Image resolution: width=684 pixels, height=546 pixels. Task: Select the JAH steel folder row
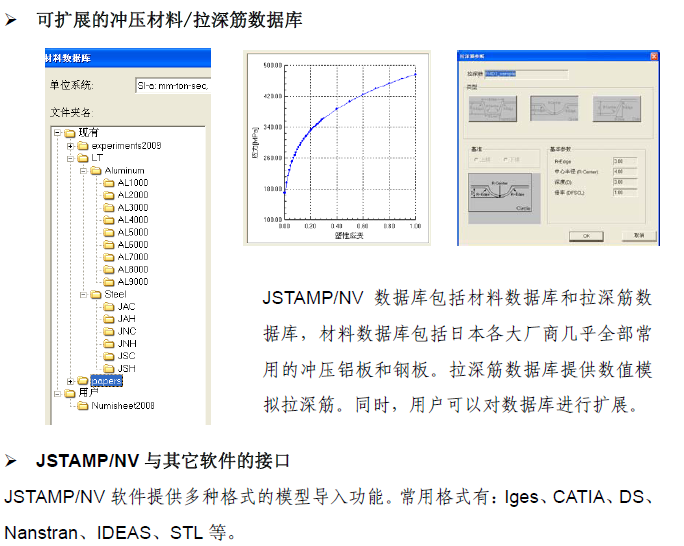coord(120,319)
